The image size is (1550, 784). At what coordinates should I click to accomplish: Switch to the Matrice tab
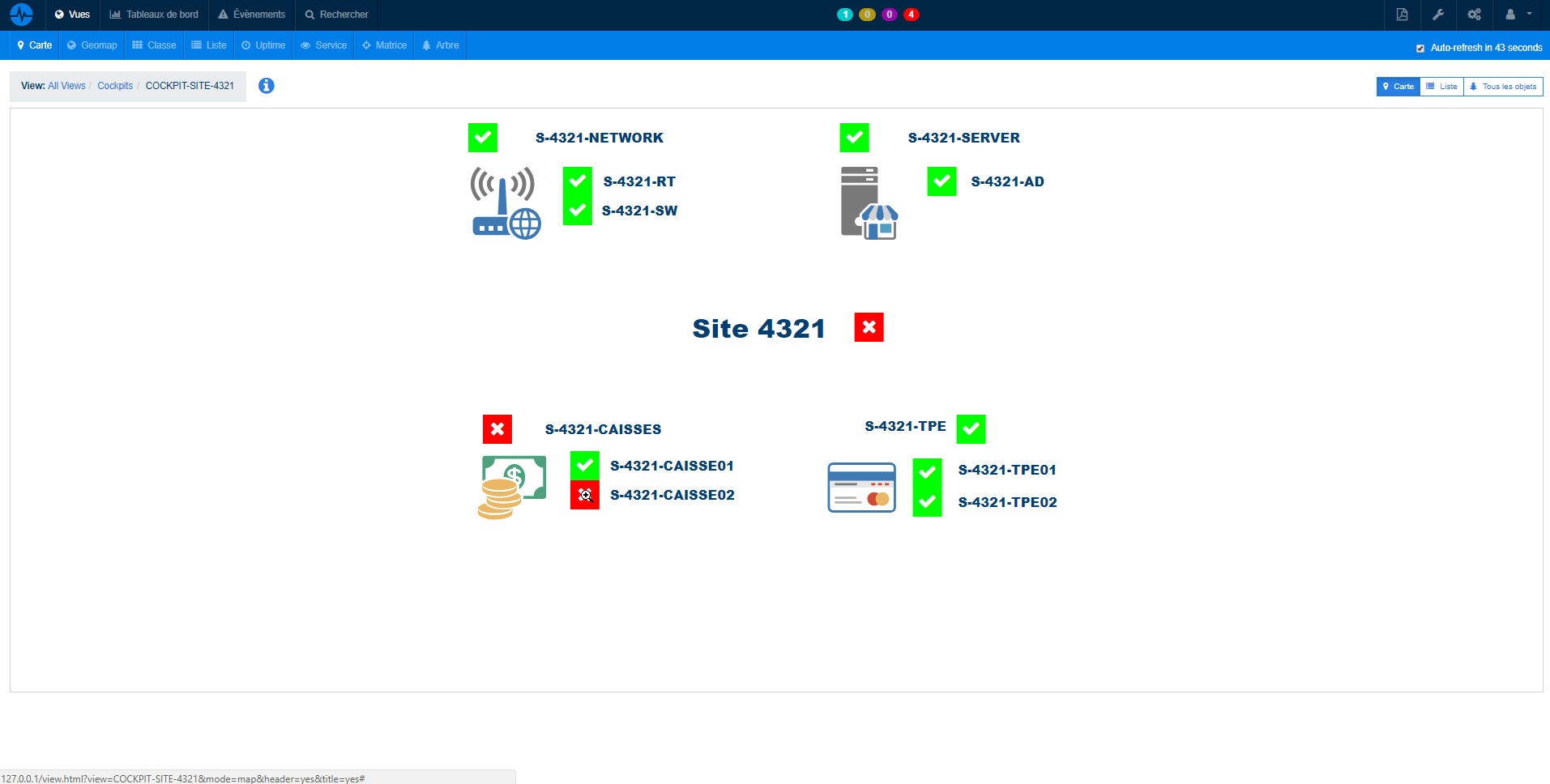tap(384, 45)
